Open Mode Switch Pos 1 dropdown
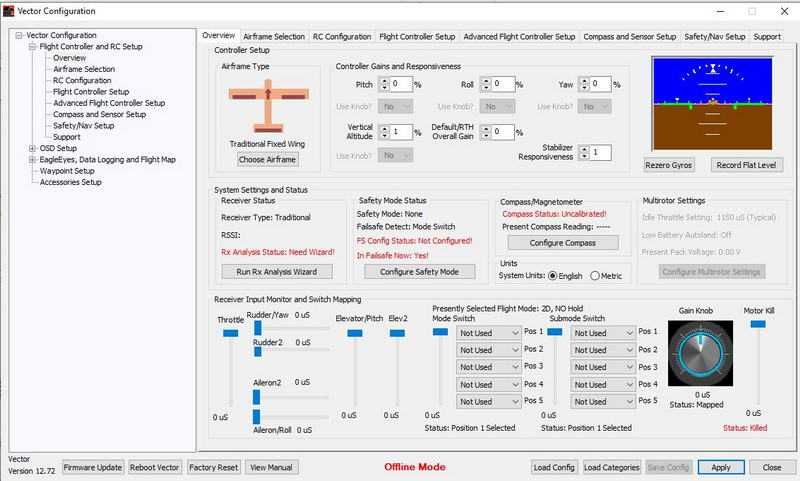Image resolution: width=800 pixels, height=481 pixels. click(x=488, y=333)
